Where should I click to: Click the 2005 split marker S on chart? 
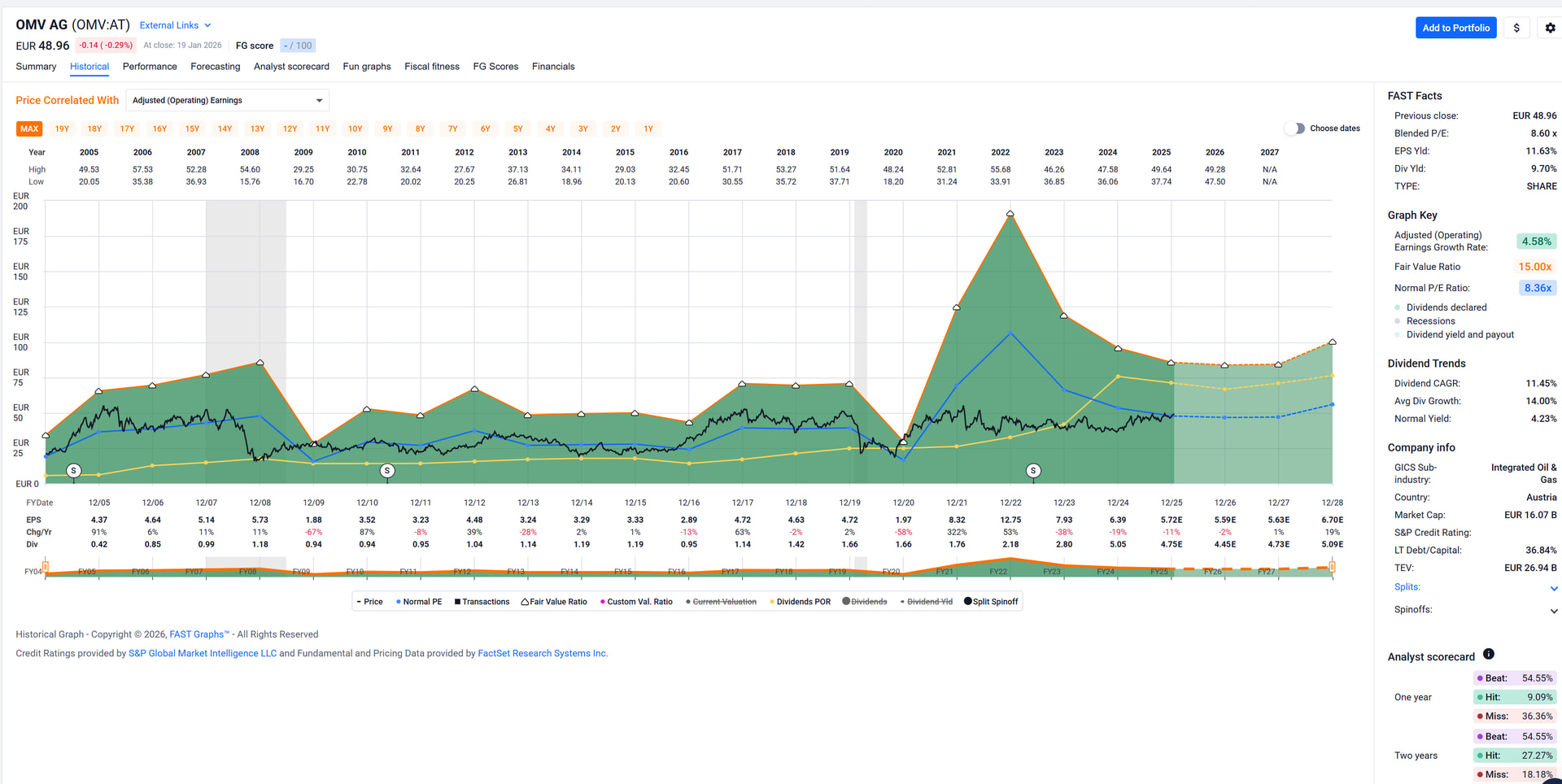click(74, 471)
